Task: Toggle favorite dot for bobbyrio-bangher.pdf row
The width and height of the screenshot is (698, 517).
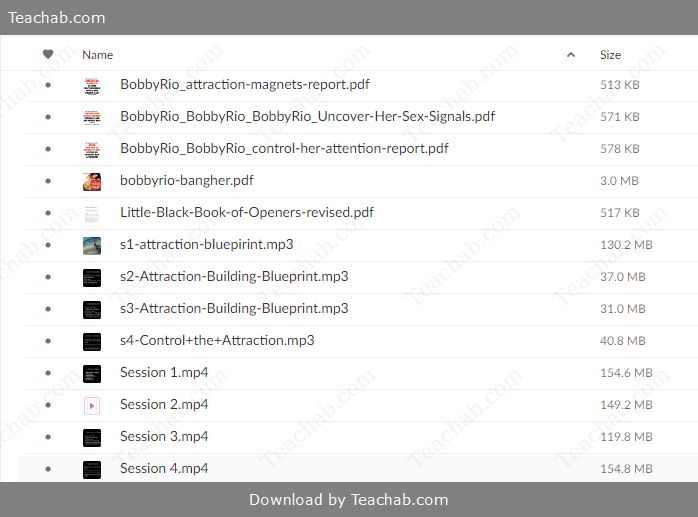Action: pos(48,181)
